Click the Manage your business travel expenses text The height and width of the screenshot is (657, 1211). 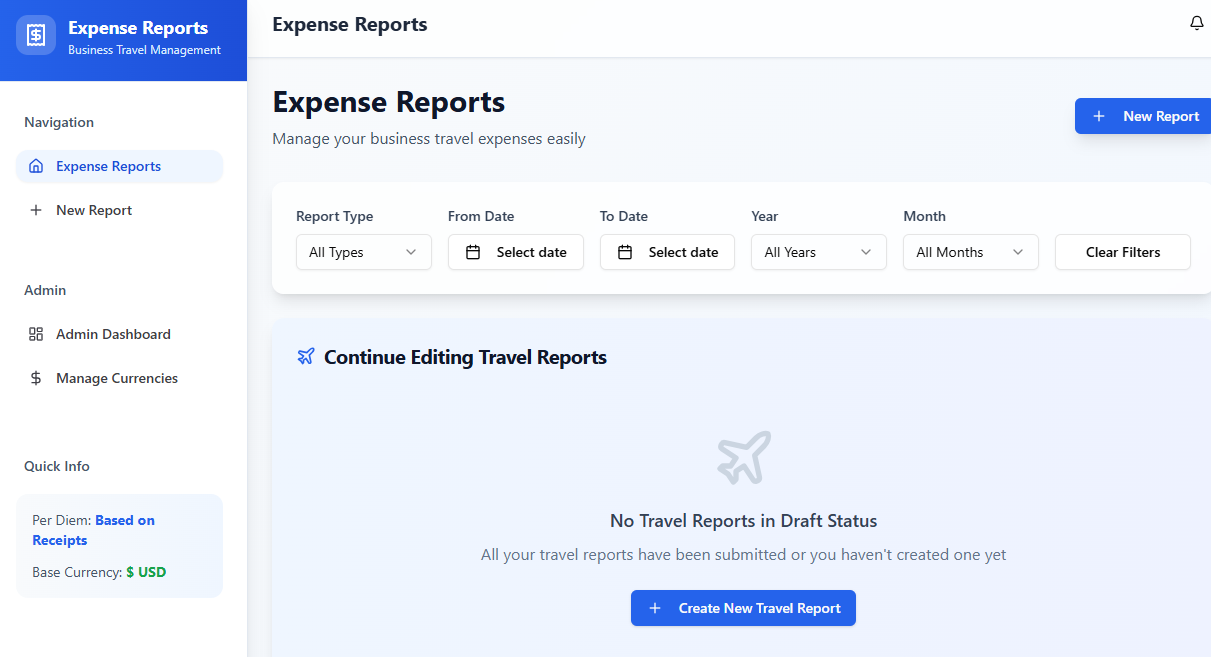(x=429, y=139)
